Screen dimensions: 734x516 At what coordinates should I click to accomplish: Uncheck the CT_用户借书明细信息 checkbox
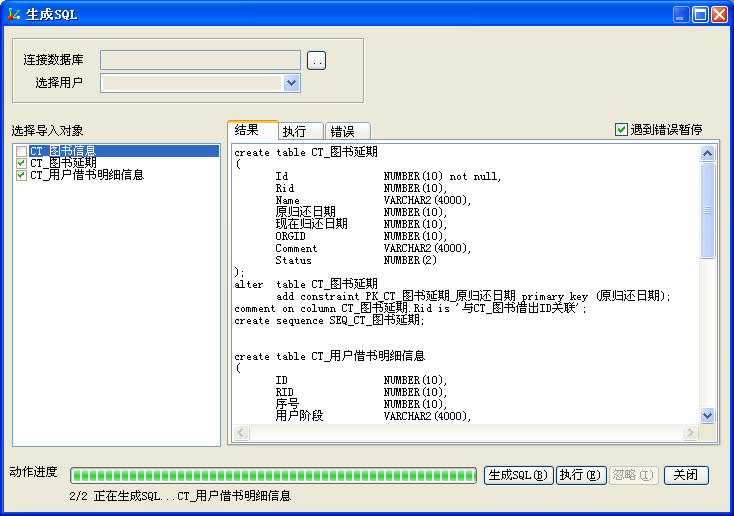(21, 175)
